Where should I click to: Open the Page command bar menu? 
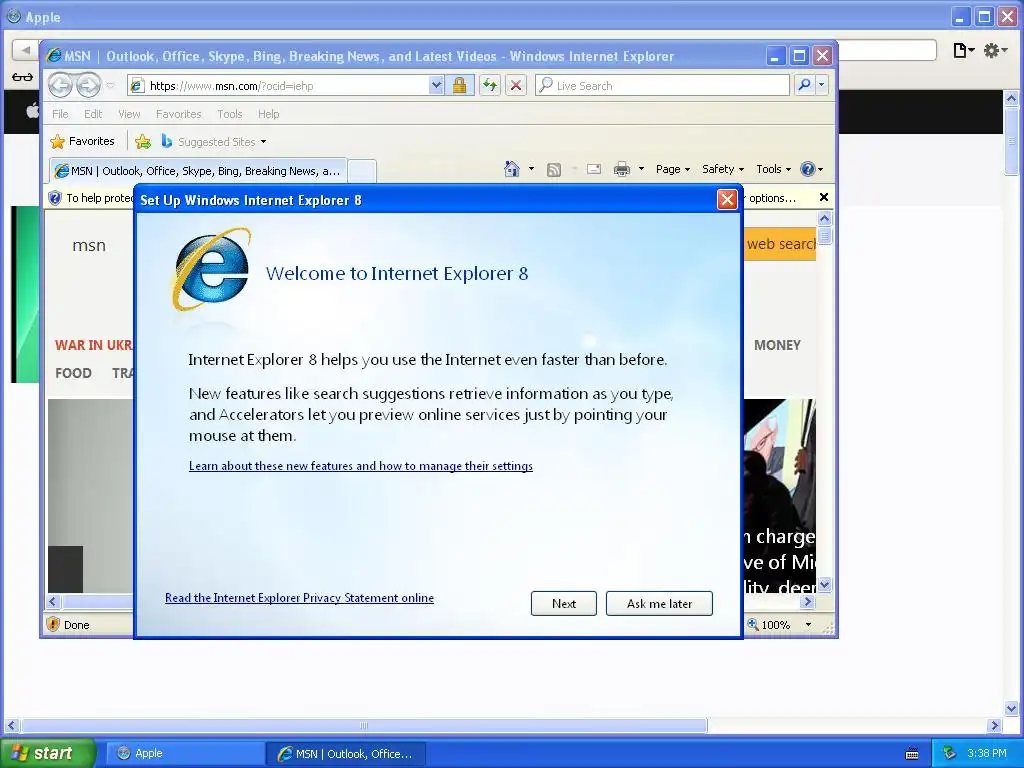click(x=673, y=169)
